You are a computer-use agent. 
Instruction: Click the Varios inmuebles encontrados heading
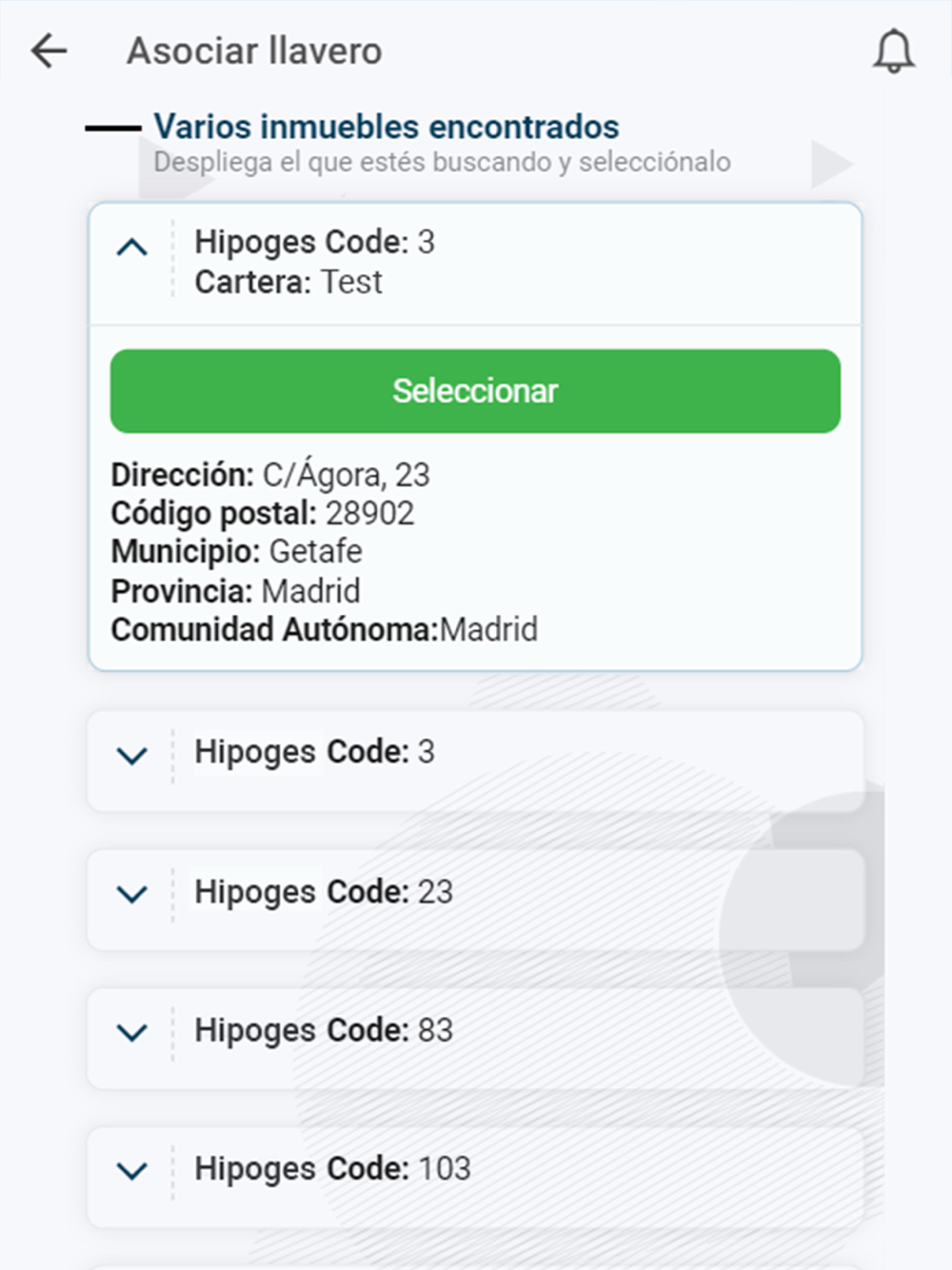(386, 127)
